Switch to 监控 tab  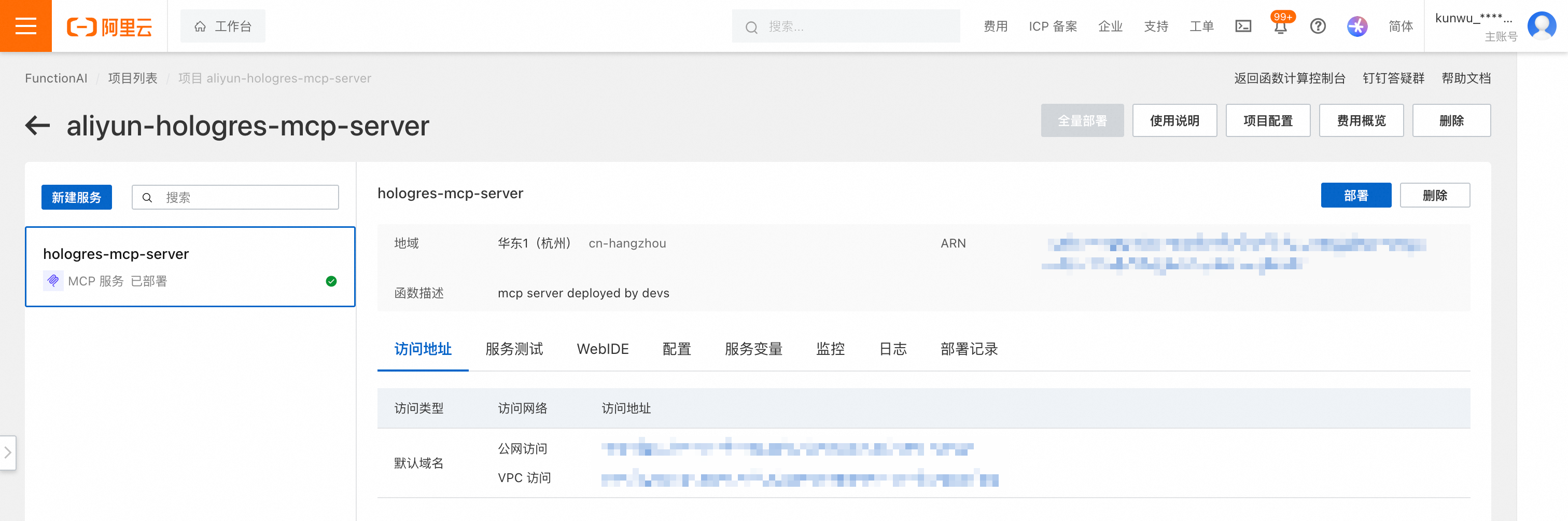830,349
